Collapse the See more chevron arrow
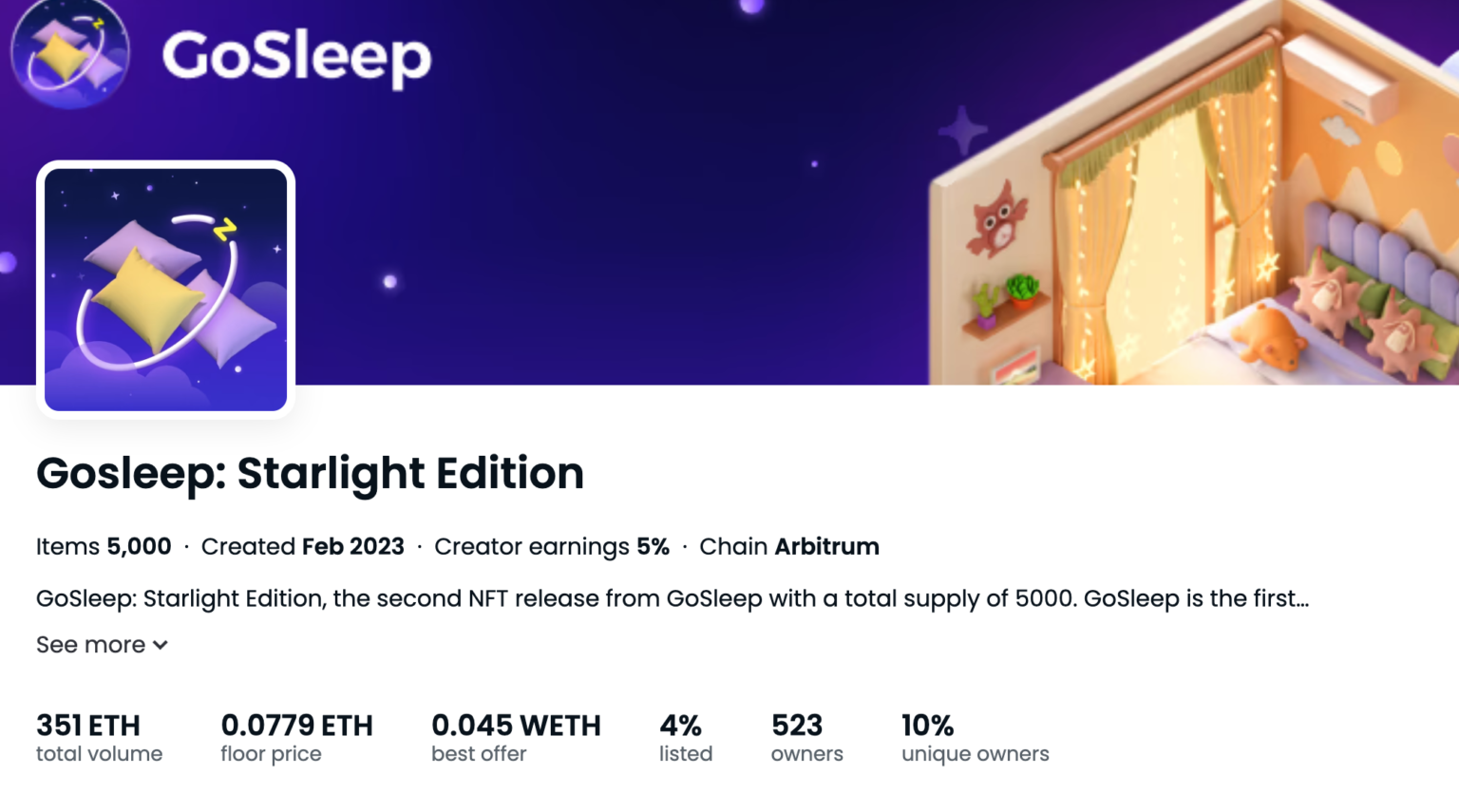 160,645
